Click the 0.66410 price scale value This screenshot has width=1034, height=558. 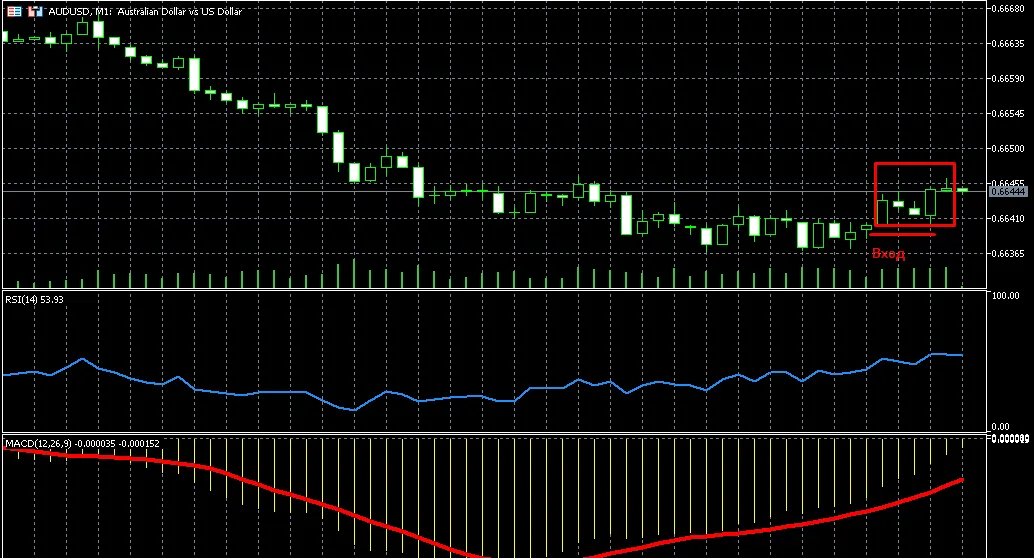pos(1008,218)
